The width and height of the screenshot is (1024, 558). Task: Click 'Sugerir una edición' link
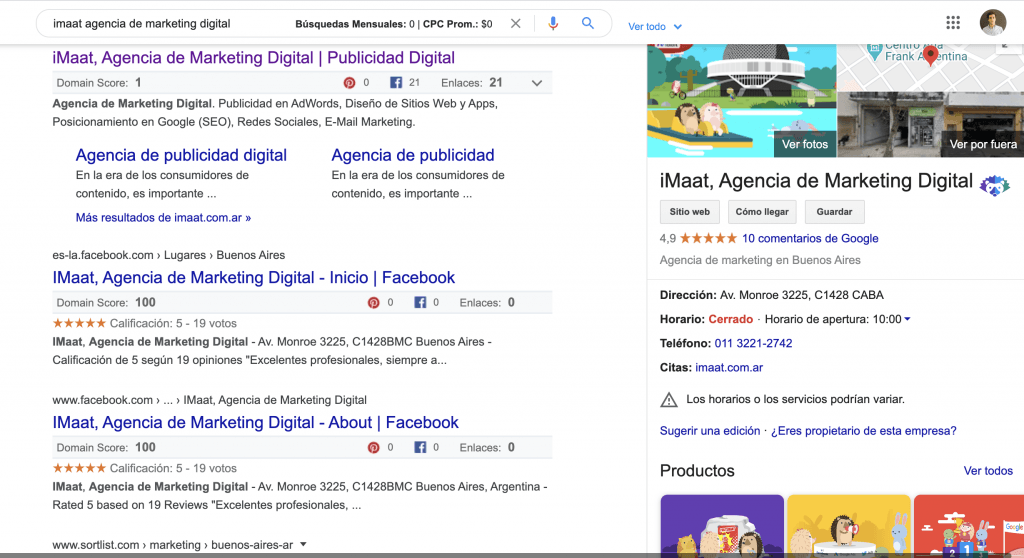click(710, 431)
